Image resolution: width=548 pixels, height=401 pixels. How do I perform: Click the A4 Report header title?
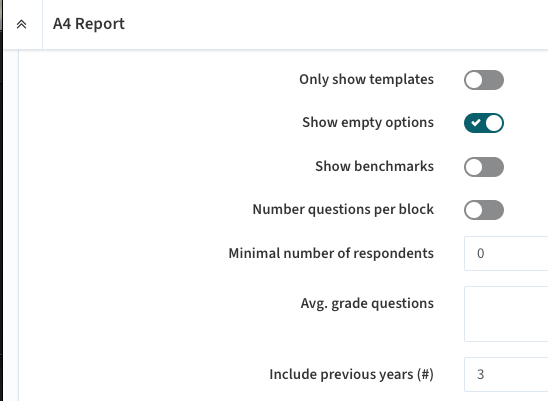click(89, 24)
